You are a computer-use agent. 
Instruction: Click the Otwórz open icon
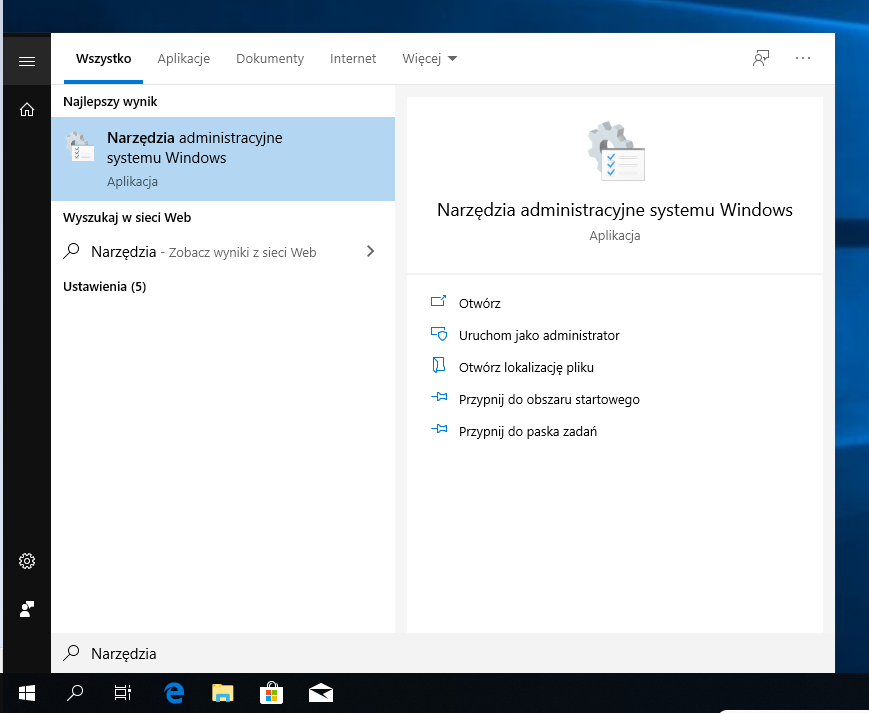coord(438,301)
